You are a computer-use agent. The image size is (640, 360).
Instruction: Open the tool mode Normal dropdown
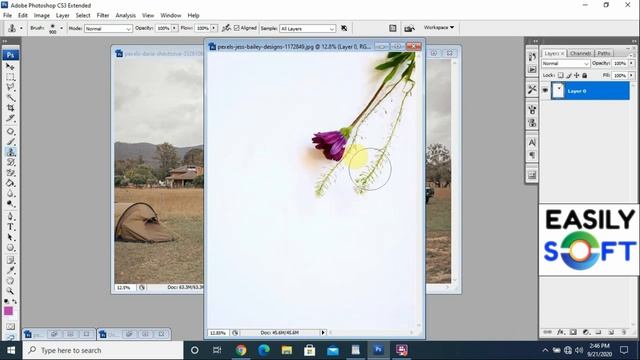(x=108, y=29)
